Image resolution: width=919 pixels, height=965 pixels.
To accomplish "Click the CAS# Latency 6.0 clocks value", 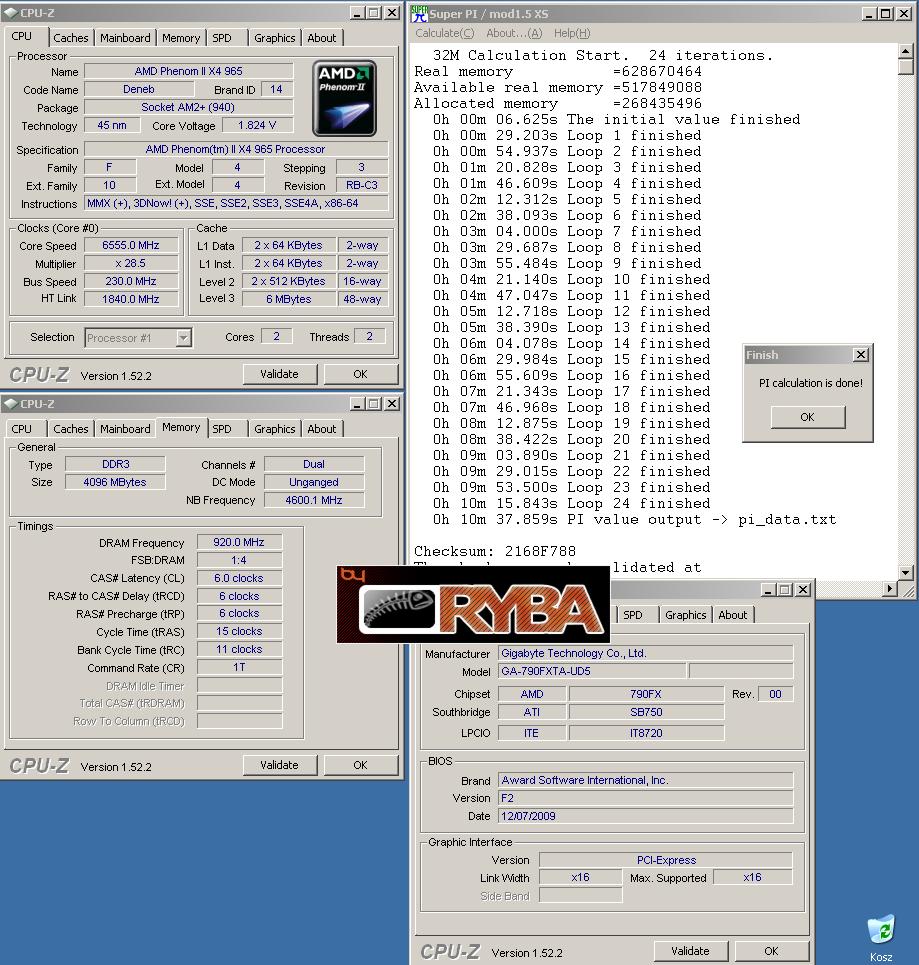I will (x=239, y=578).
